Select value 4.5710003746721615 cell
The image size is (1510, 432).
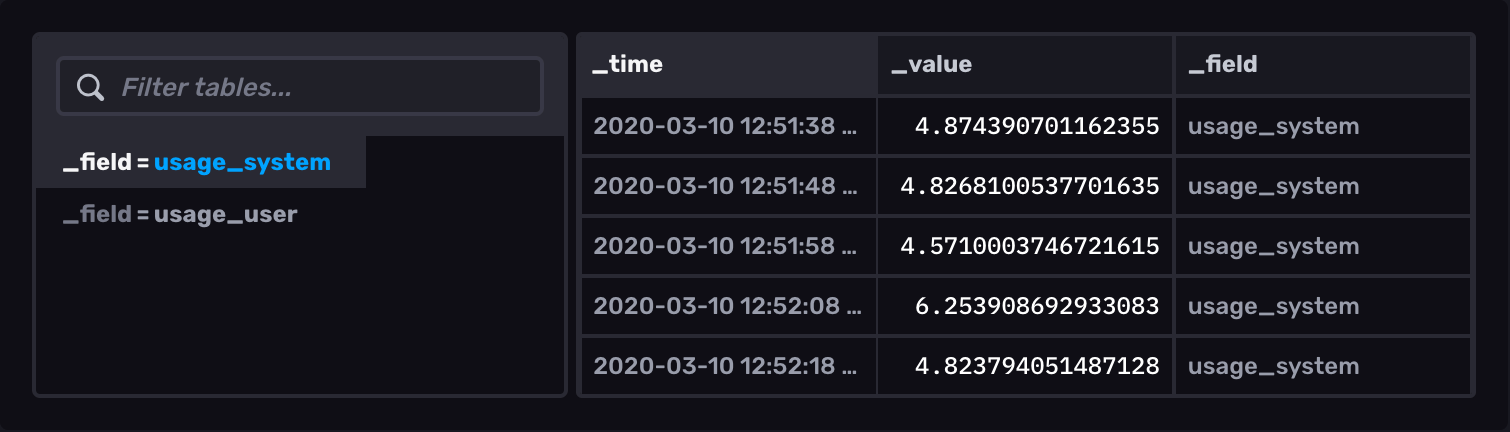(1029, 246)
